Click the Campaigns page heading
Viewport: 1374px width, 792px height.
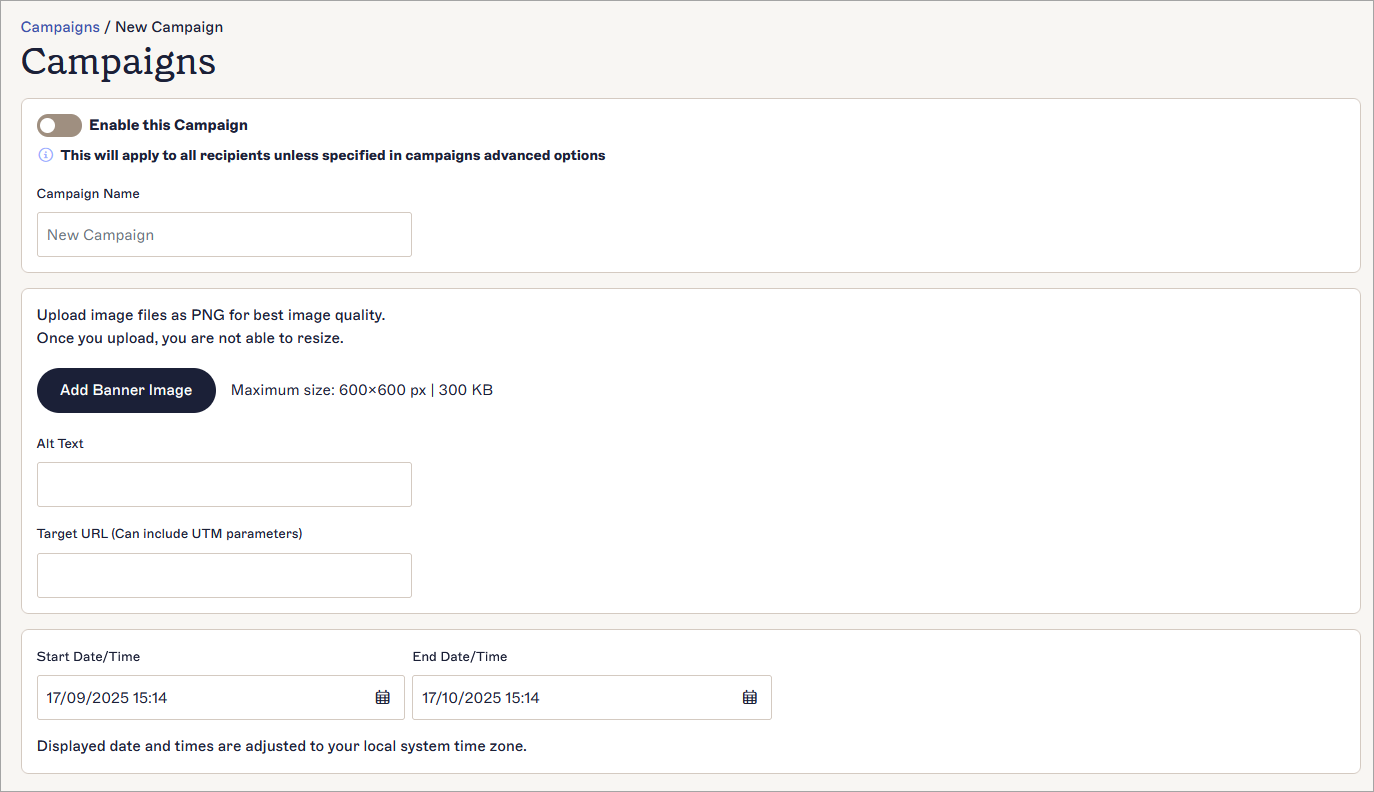(x=118, y=62)
